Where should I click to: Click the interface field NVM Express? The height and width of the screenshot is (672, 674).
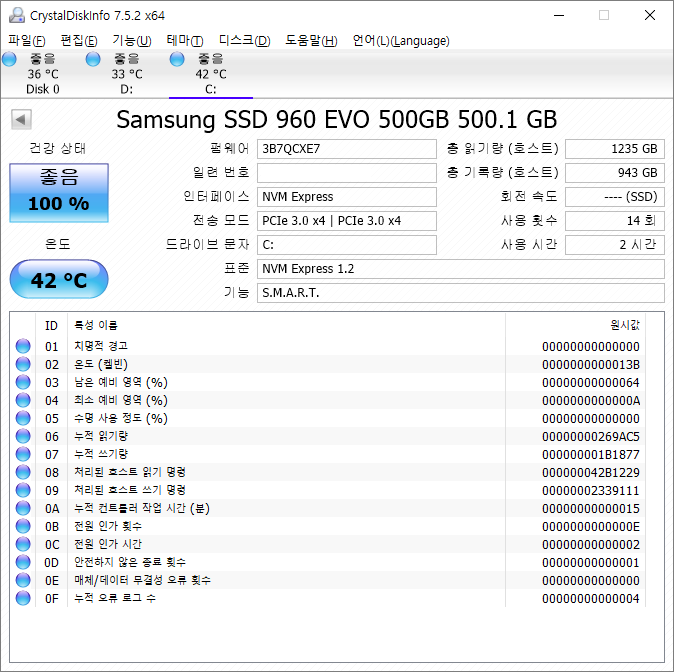coord(347,197)
